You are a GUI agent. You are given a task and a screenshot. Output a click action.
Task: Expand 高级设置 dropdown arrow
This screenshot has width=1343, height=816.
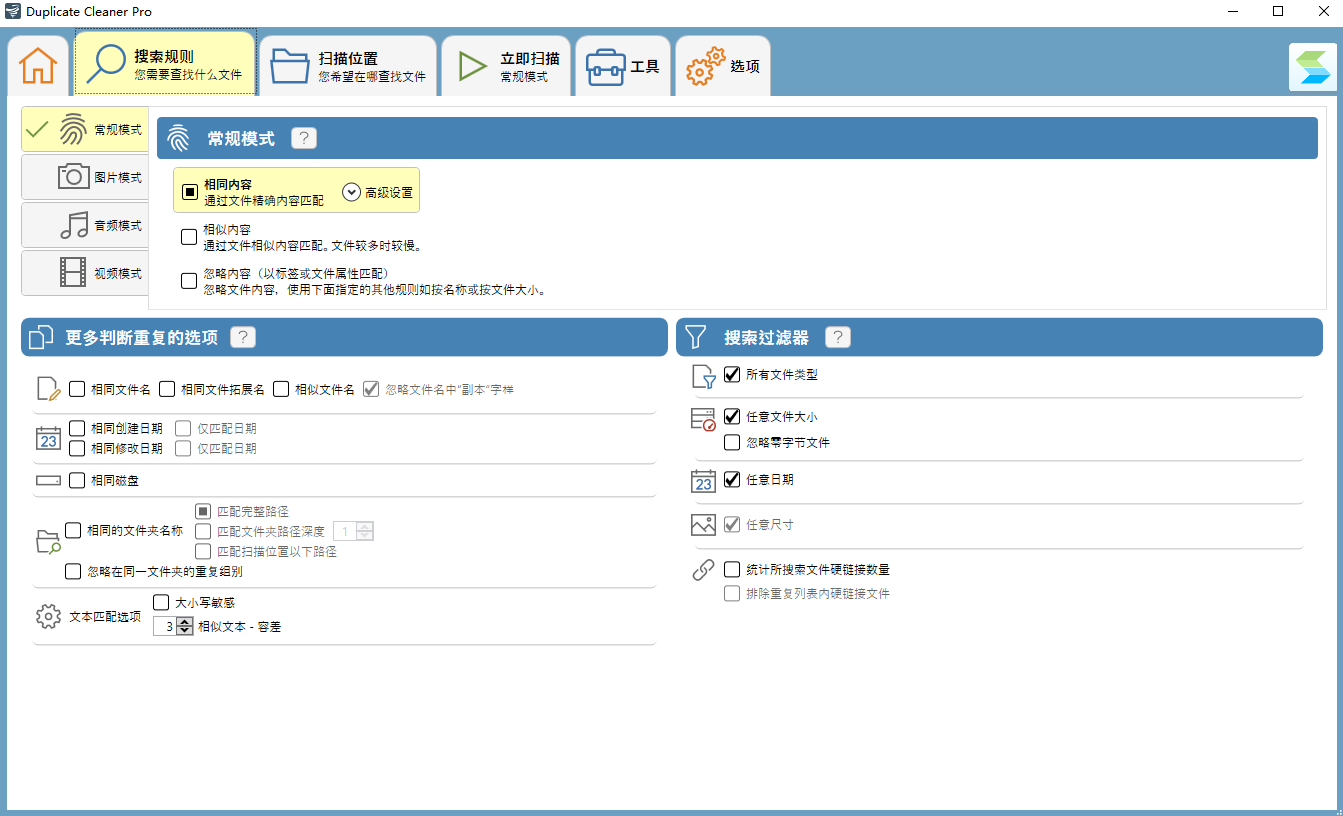[x=351, y=192]
